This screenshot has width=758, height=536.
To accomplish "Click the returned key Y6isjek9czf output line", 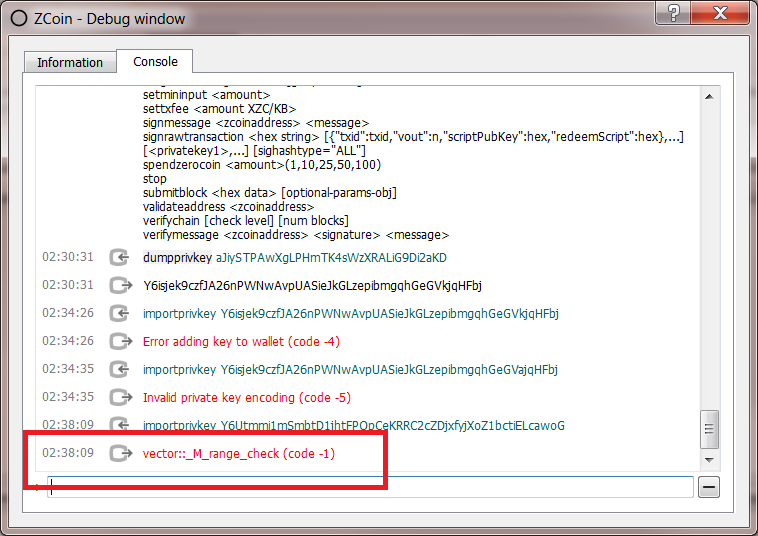I will pos(312,286).
